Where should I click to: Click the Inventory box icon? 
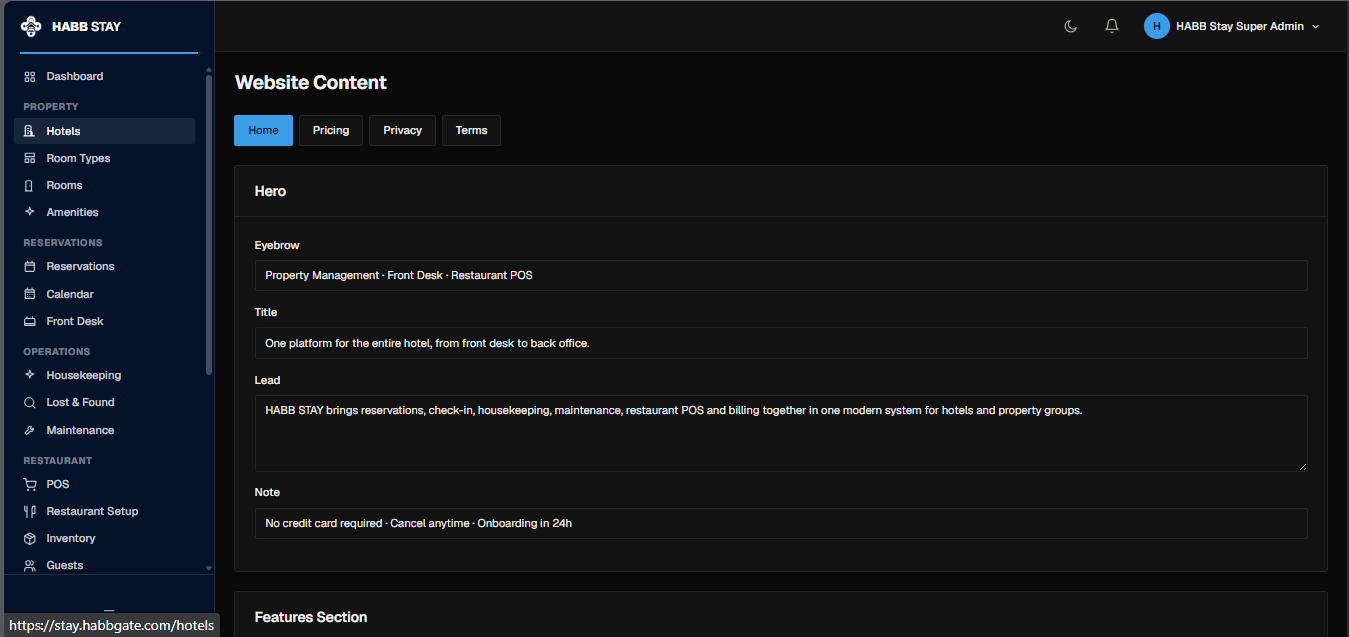pos(30,538)
